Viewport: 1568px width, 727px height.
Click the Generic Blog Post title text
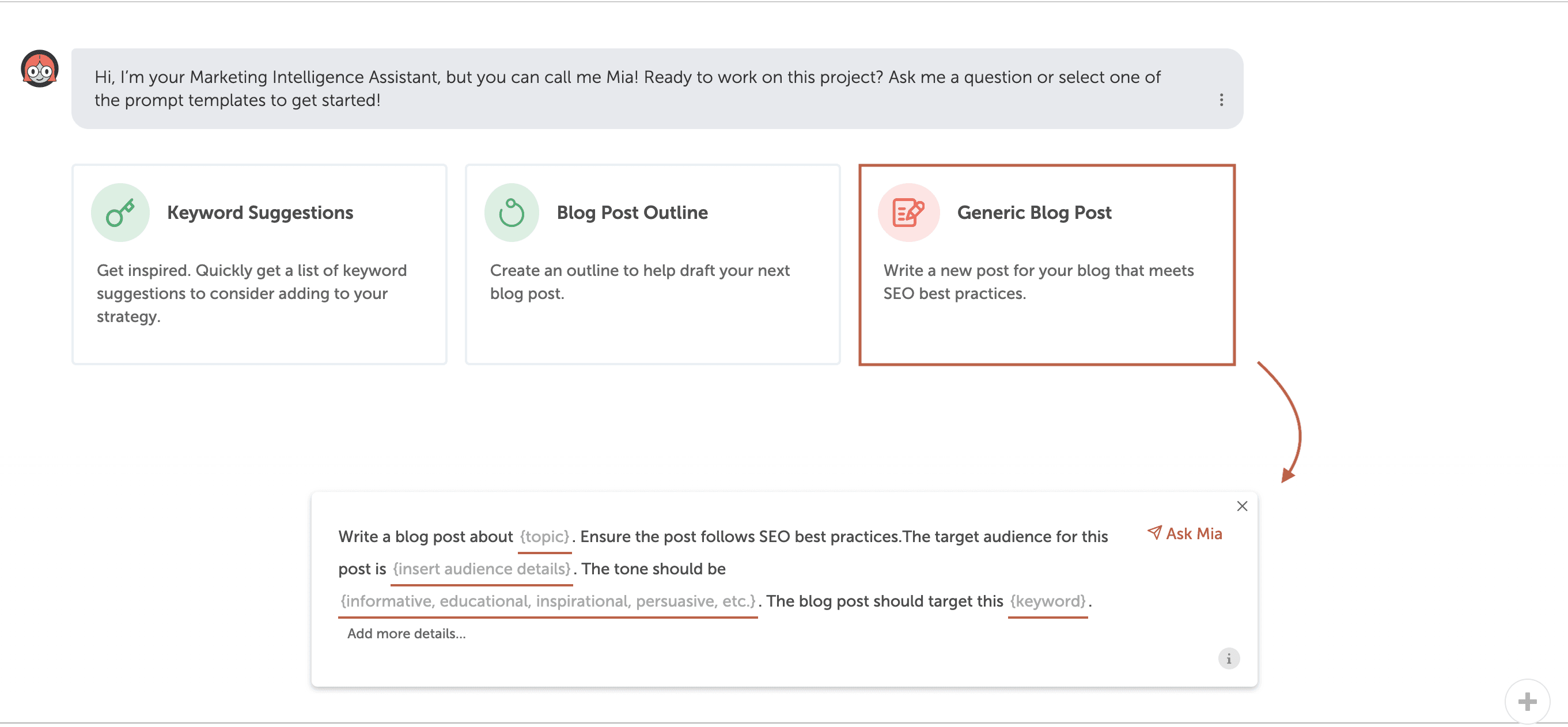point(1034,212)
